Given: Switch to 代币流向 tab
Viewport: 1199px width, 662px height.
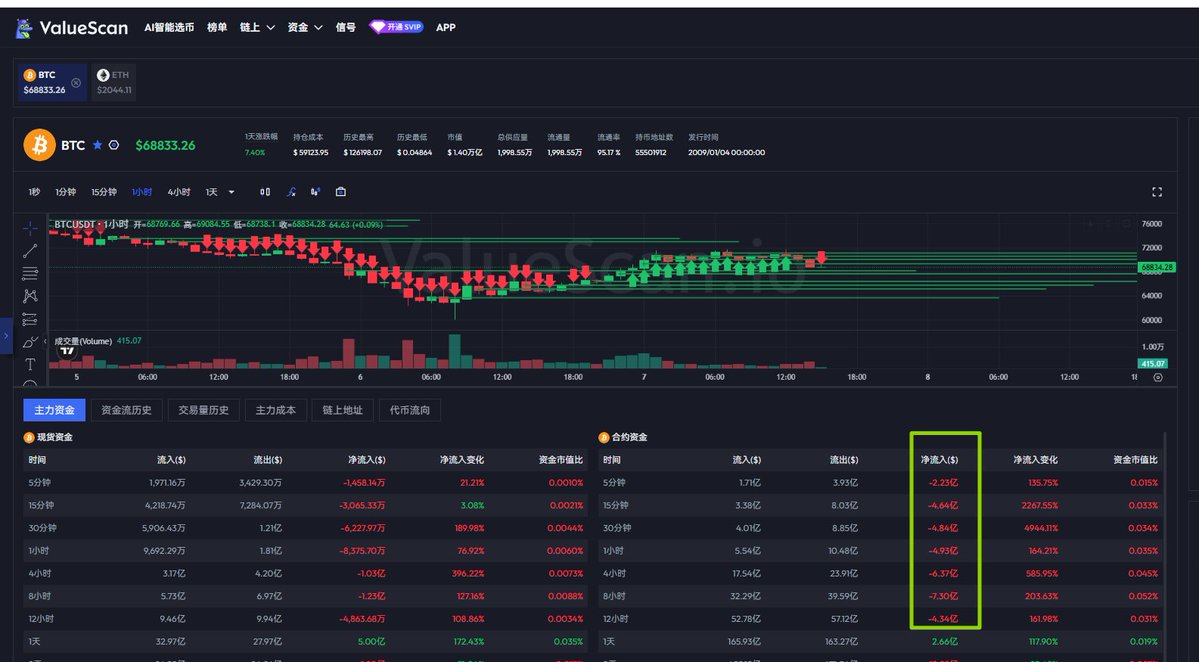Looking at the screenshot, I should coord(409,411).
